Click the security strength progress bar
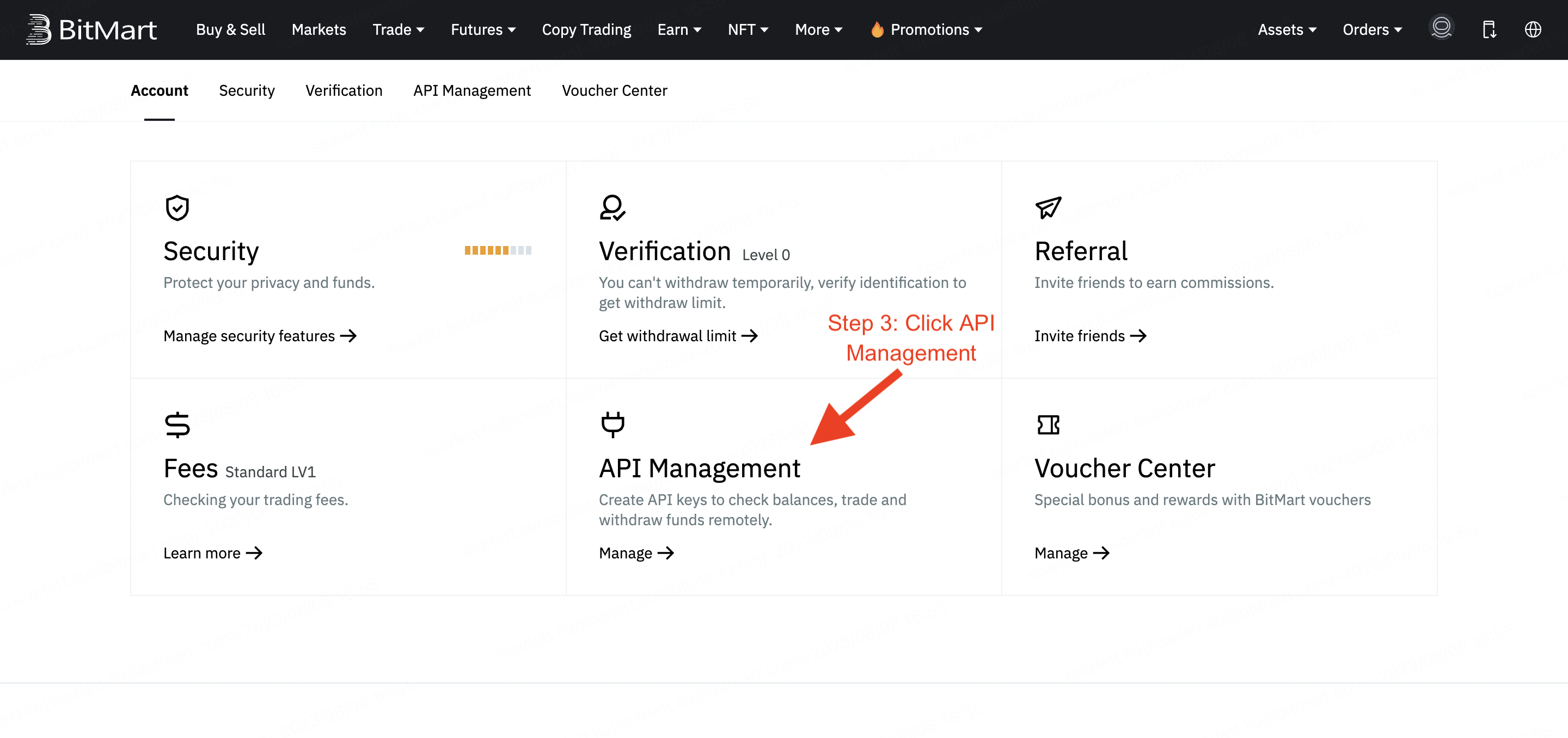1568x738 pixels. pos(498,249)
